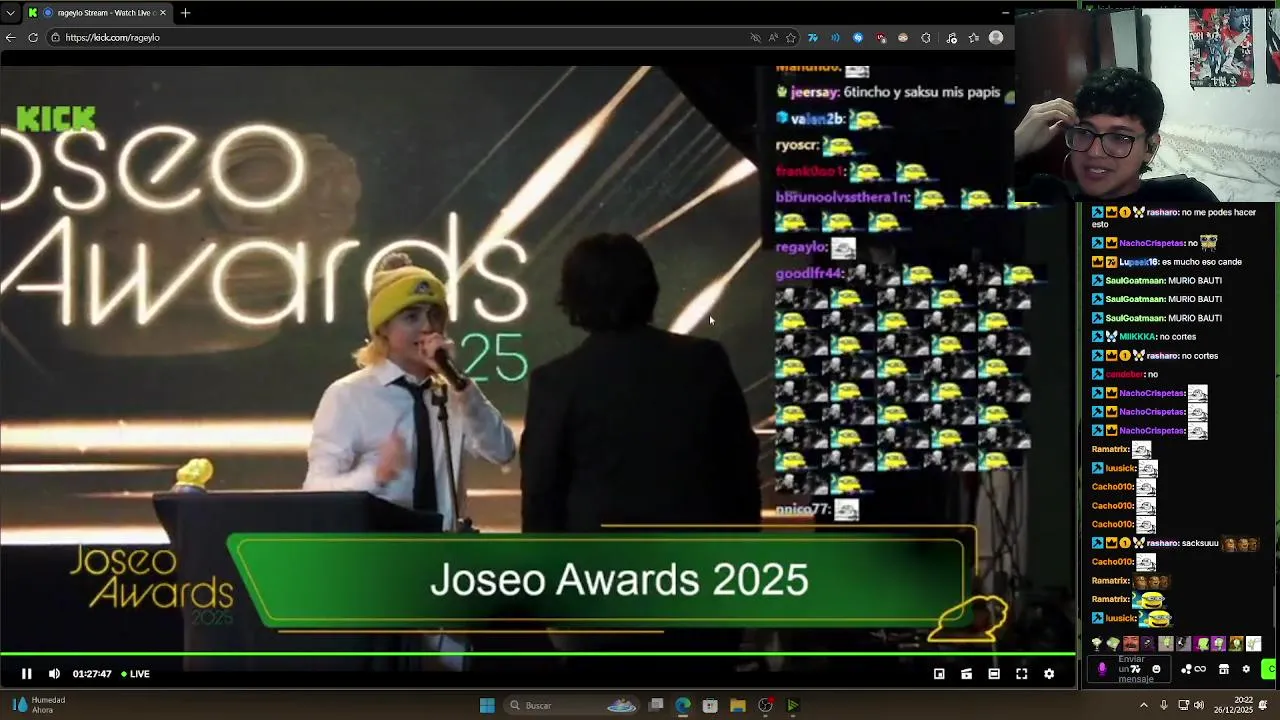Click the 'es mucho eso cande' message
Screen dimensions: 1280x720
(x=1201, y=262)
